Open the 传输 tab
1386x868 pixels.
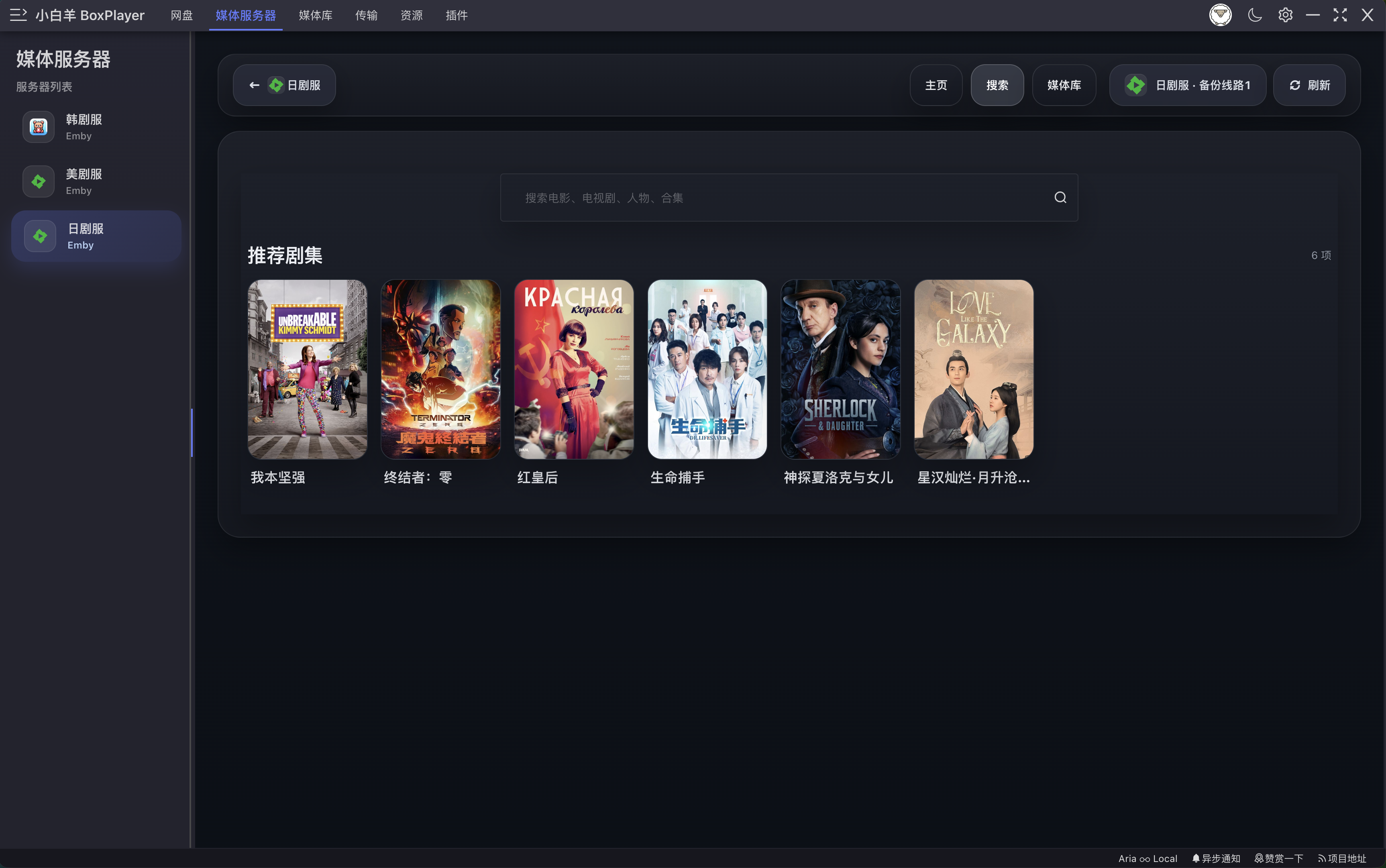[366, 16]
